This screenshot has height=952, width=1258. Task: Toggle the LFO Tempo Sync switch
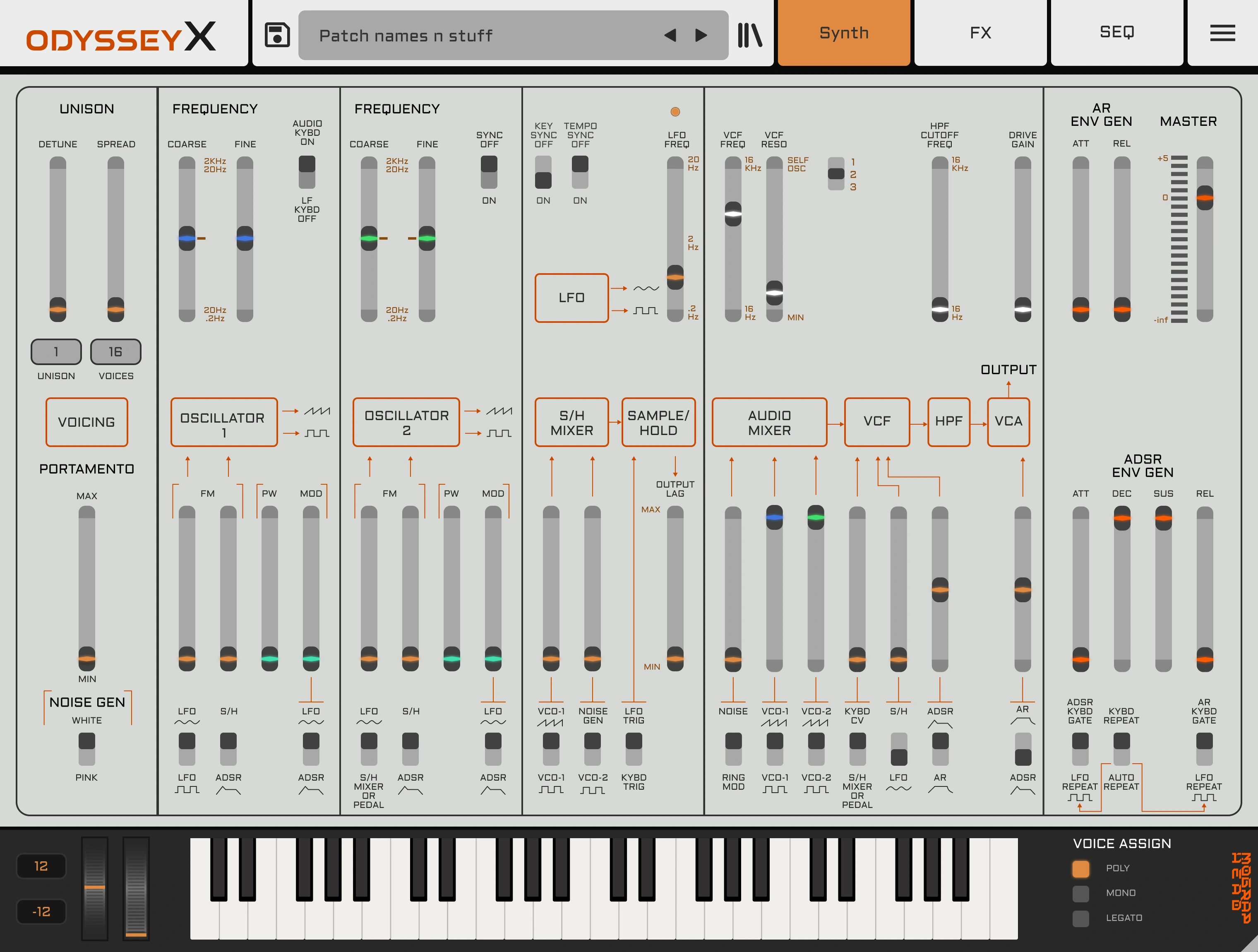(580, 172)
